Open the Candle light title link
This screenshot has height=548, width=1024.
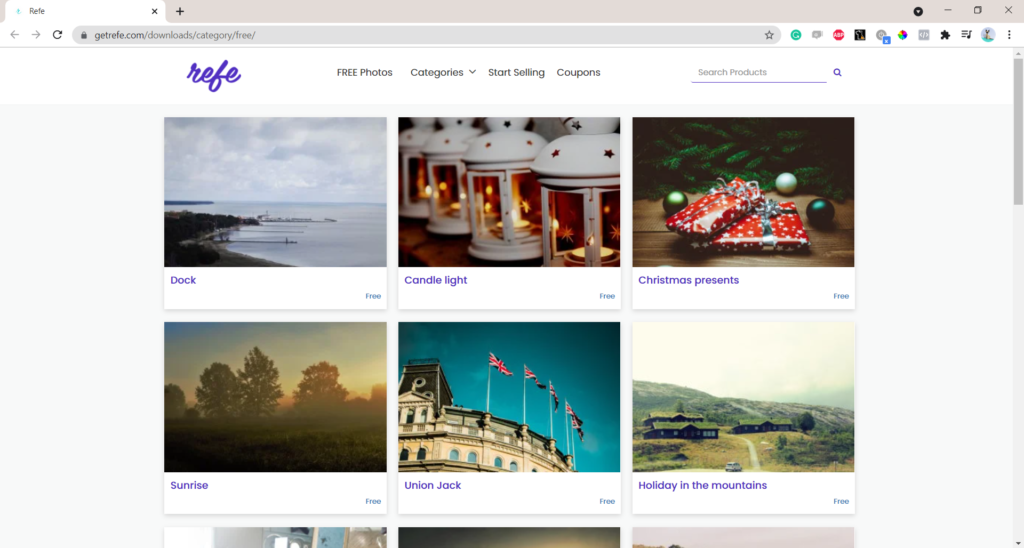(x=436, y=280)
